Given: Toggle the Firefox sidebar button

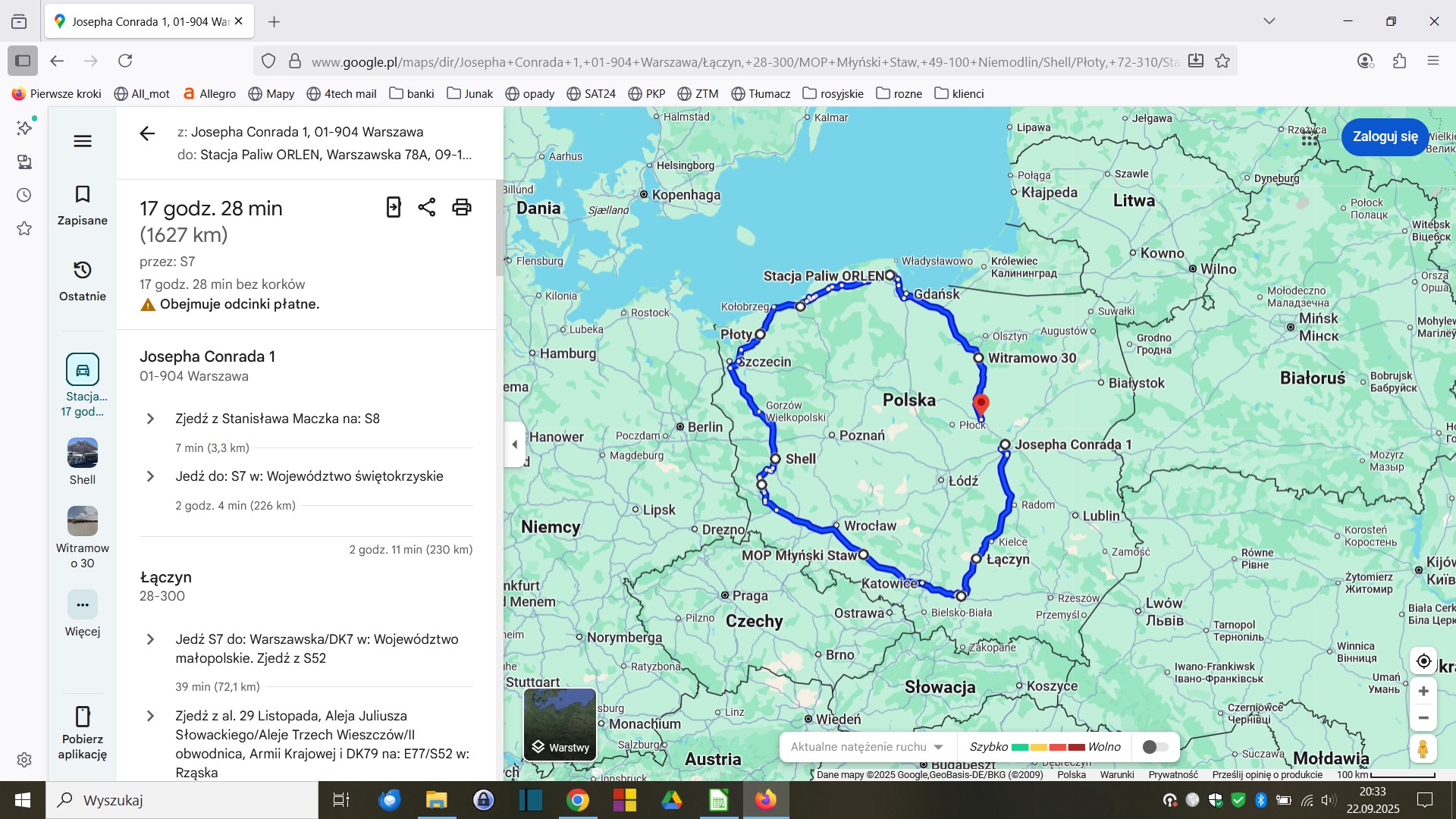Looking at the screenshot, I should click(23, 61).
